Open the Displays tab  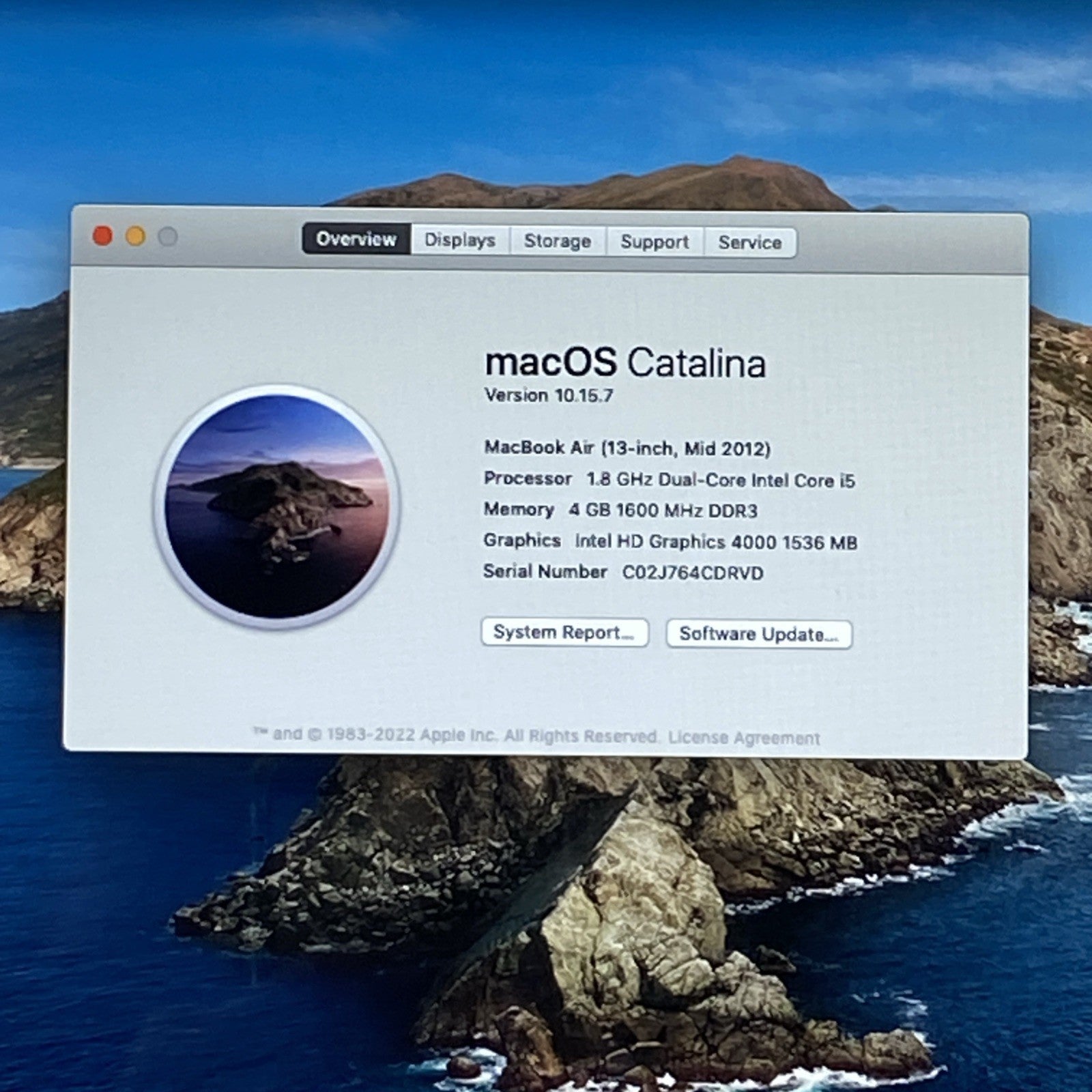pyautogui.click(x=460, y=240)
